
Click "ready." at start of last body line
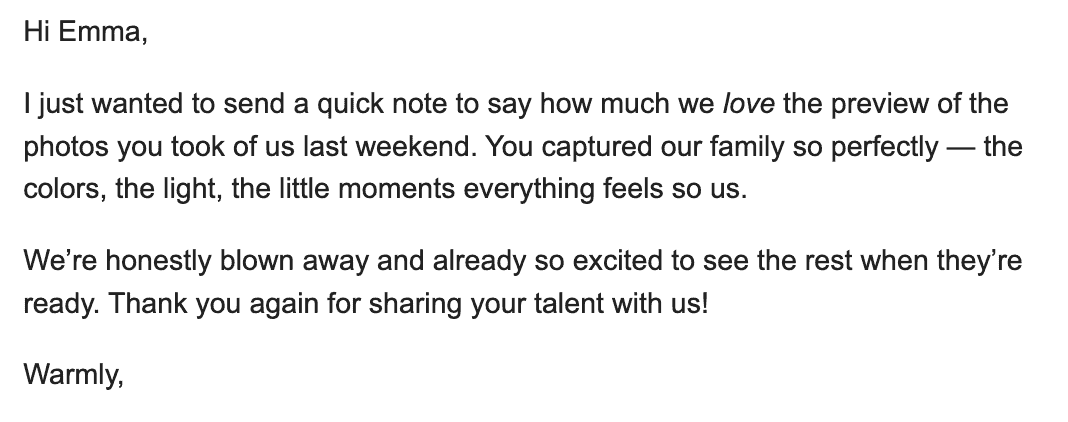pyautogui.click(x=62, y=304)
